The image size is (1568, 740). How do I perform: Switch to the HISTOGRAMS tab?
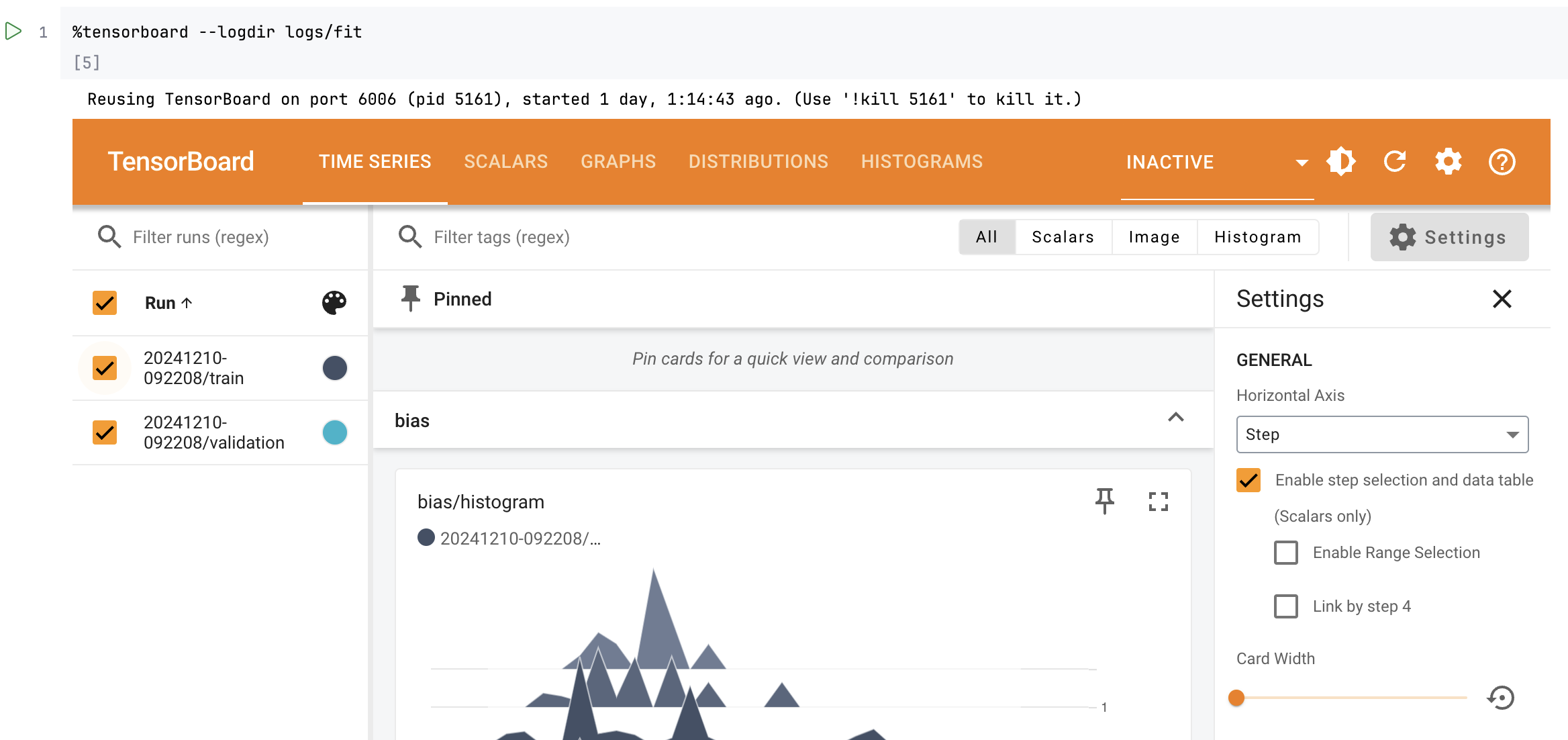click(922, 162)
